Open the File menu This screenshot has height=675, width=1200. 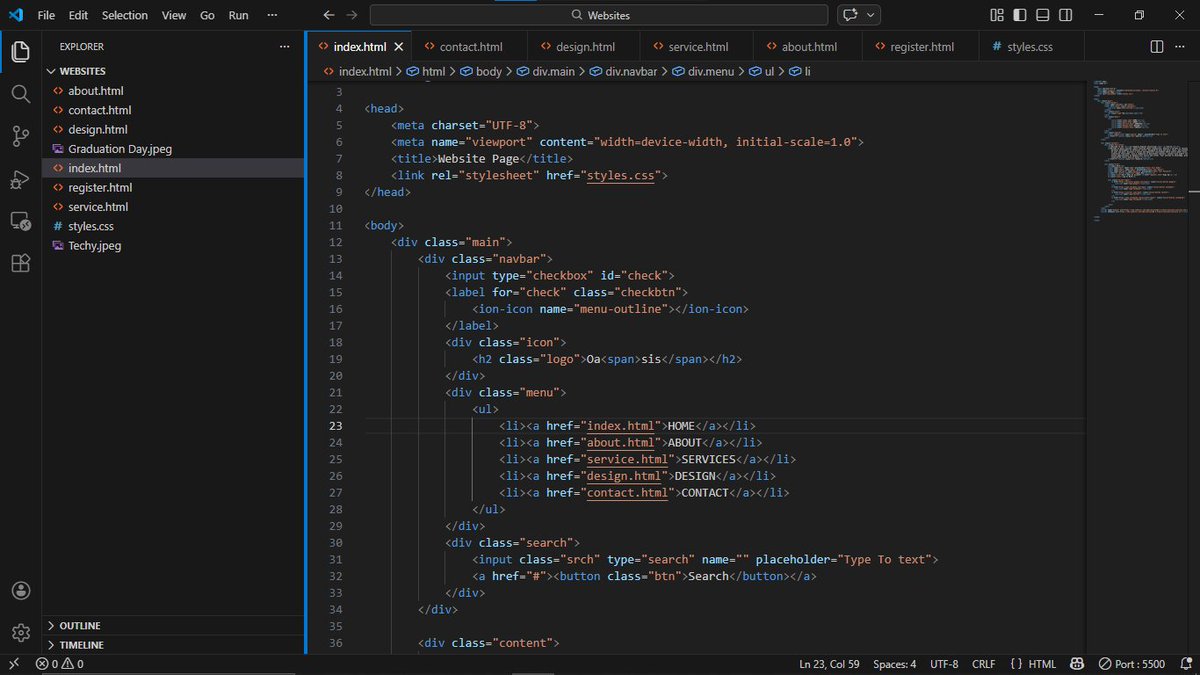click(x=46, y=15)
